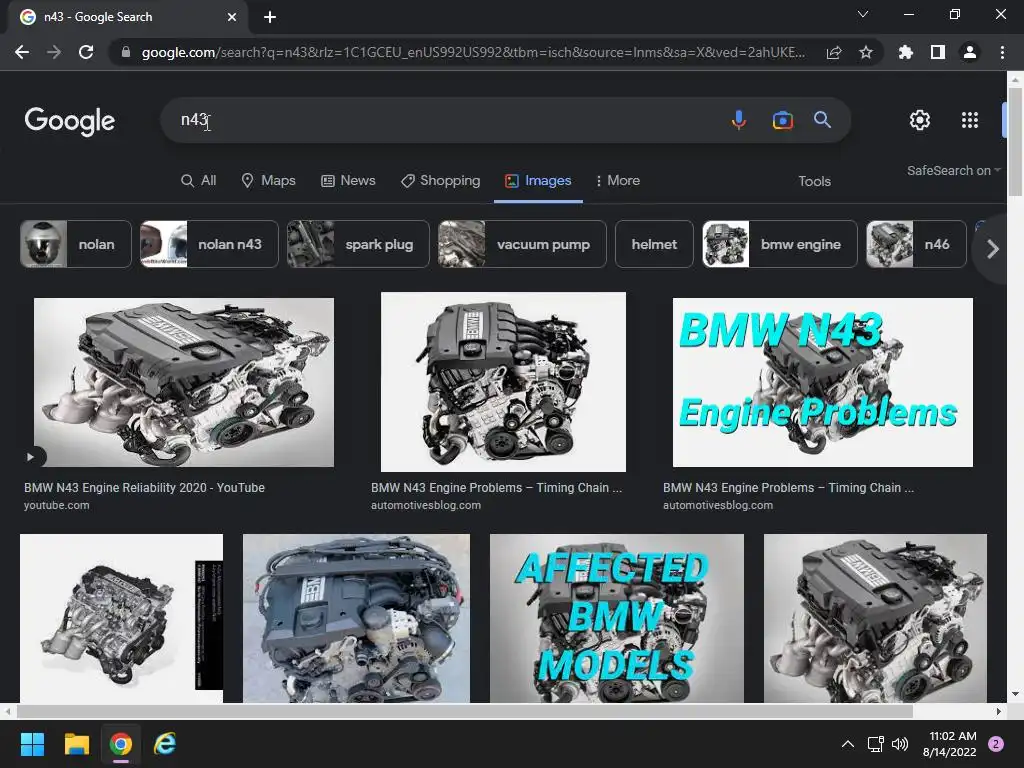Open the Chrome side panel icon
The height and width of the screenshot is (768, 1024).
938,52
